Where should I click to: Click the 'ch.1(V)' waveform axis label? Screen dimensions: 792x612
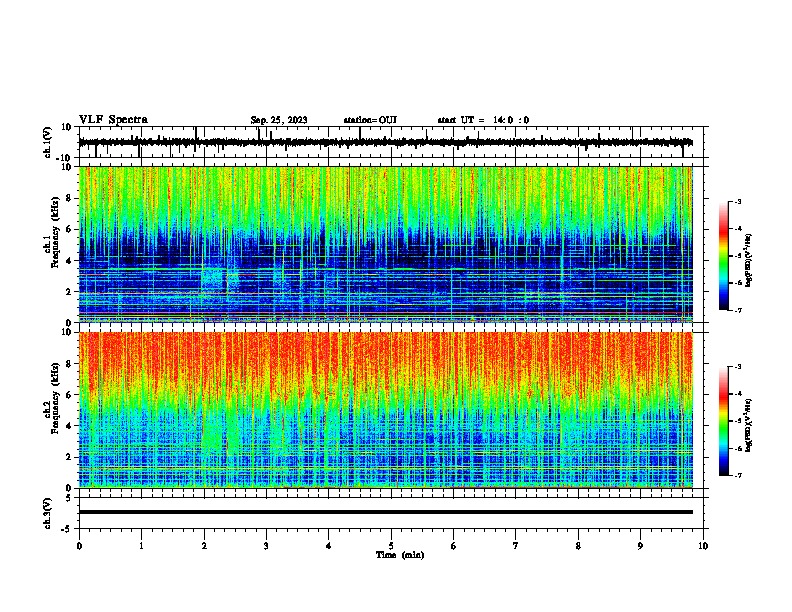48,142
